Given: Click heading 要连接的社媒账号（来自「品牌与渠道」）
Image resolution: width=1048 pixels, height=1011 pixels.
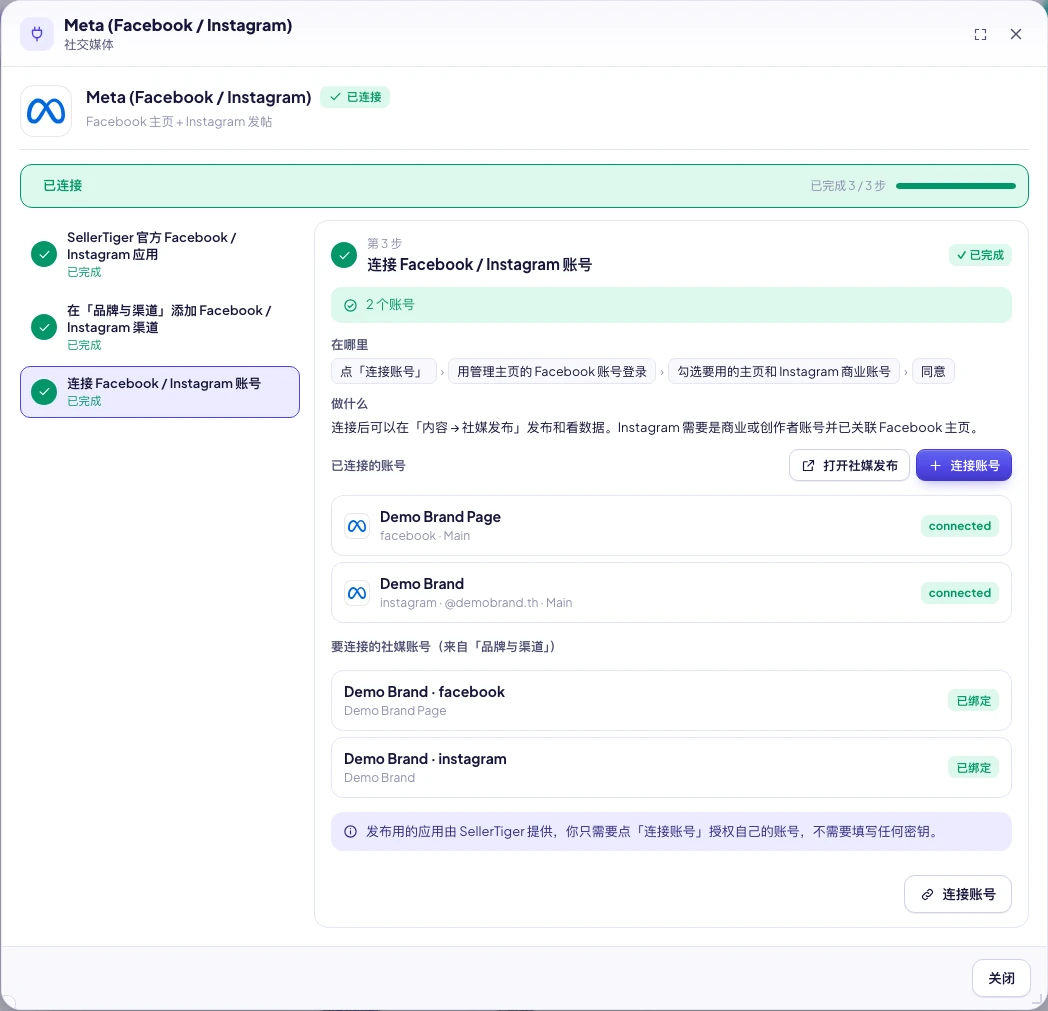Looking at the screenshot, I should click(443, 647).
